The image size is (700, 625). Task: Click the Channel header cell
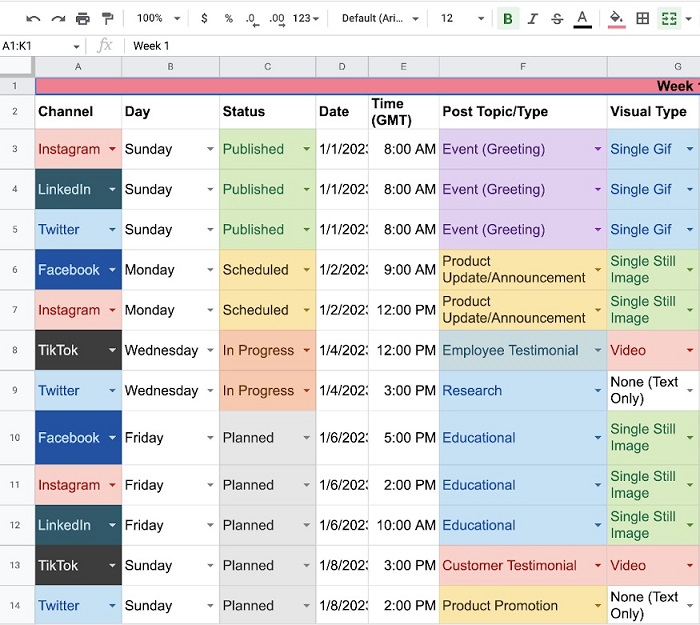tap(78, 112)
